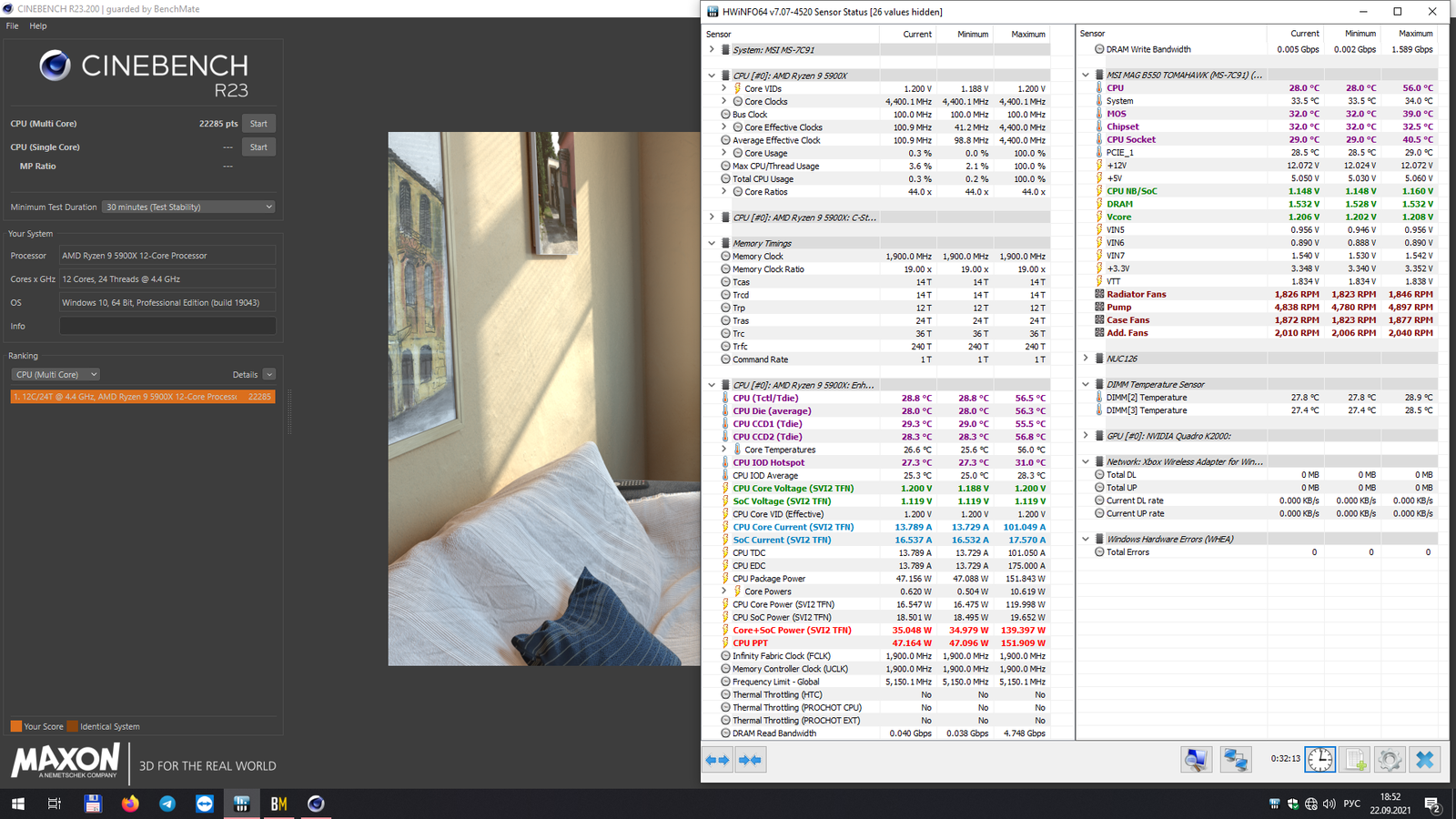Expand the System: MSI MS-7C91 sensor group
Image resolution: width=1456 pixels, height=819 pixels.
(x=712, y=50)
